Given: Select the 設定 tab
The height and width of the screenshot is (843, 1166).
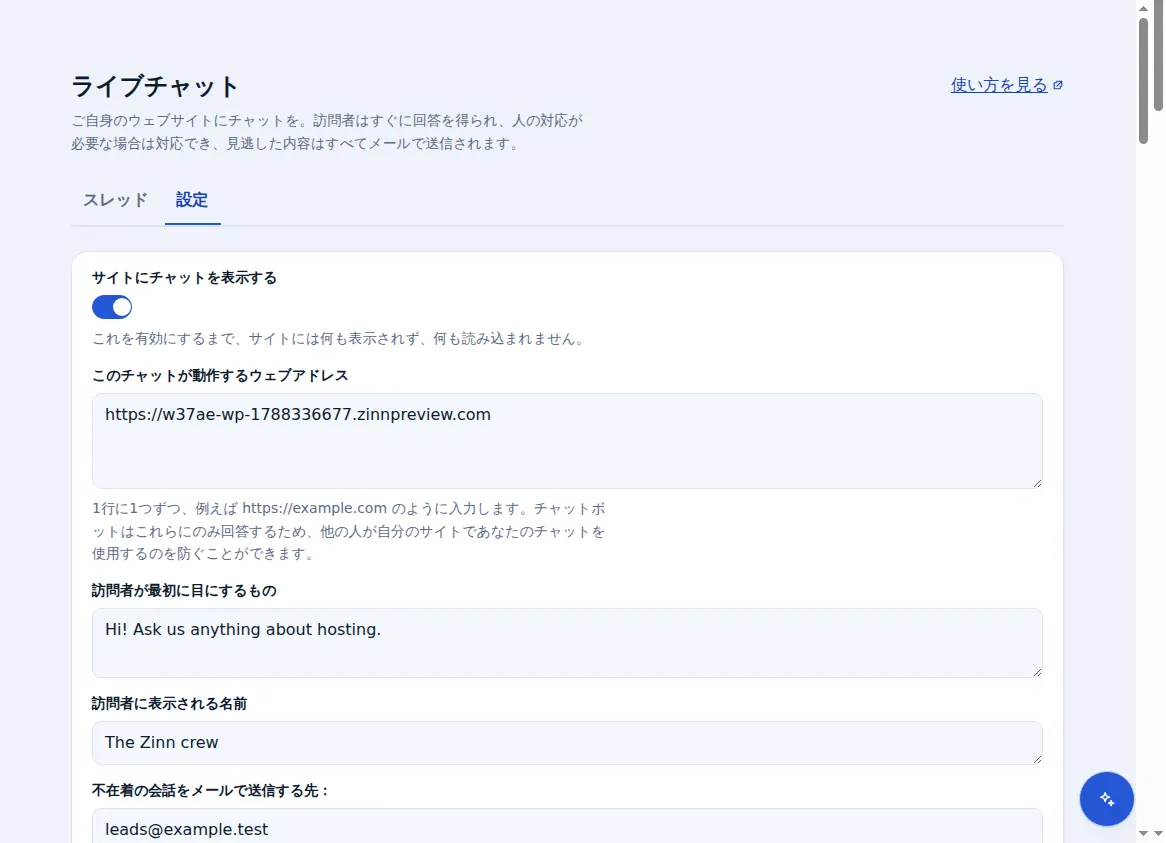Looking at the screenshot, I should tap(192, 200).
